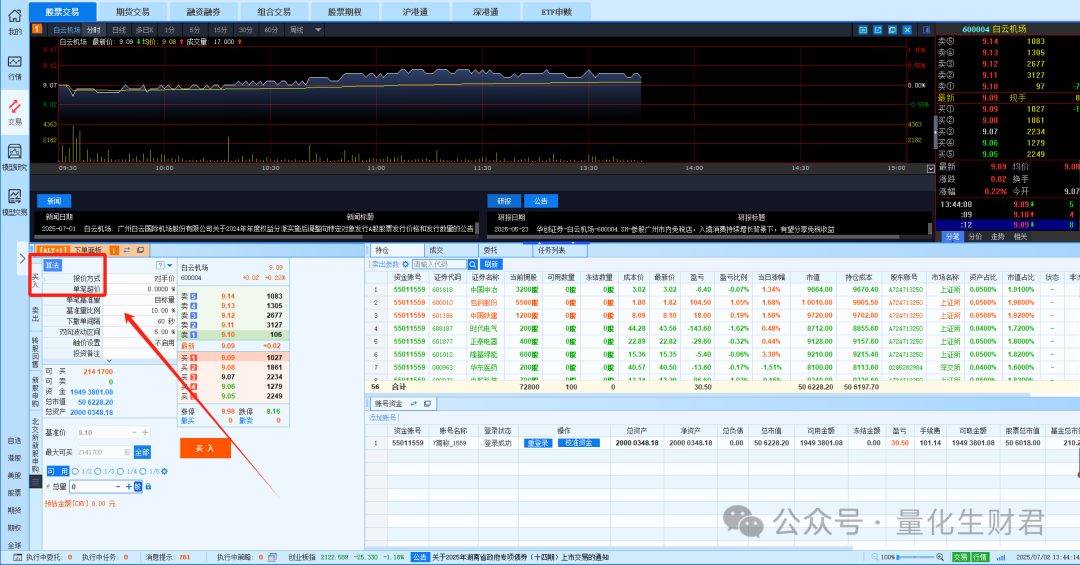Click the pop-out chart window icon
This screenshot has height=565, width=1080.
pos(878,30)
